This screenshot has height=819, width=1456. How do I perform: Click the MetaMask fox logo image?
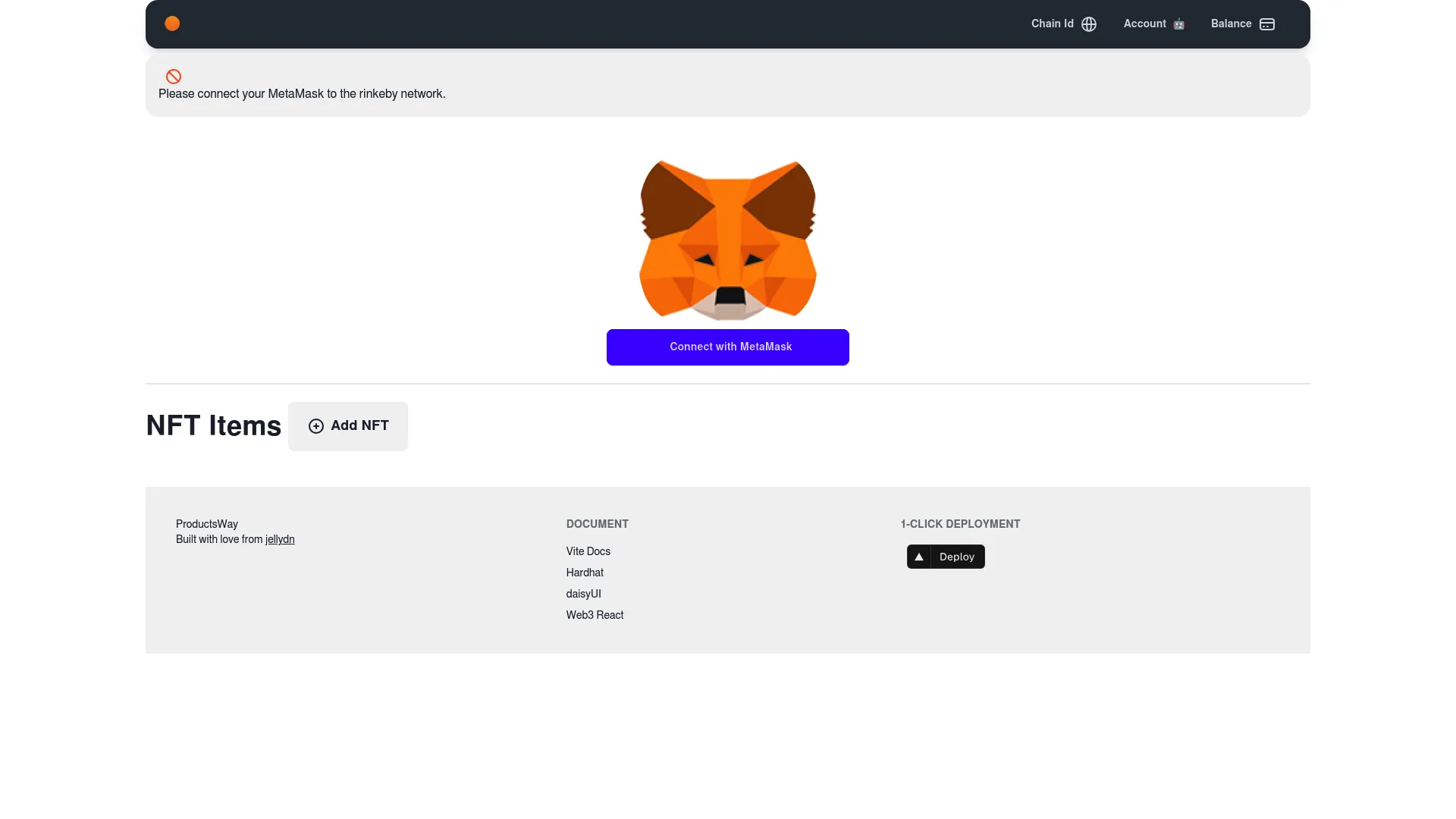point(728,240)
